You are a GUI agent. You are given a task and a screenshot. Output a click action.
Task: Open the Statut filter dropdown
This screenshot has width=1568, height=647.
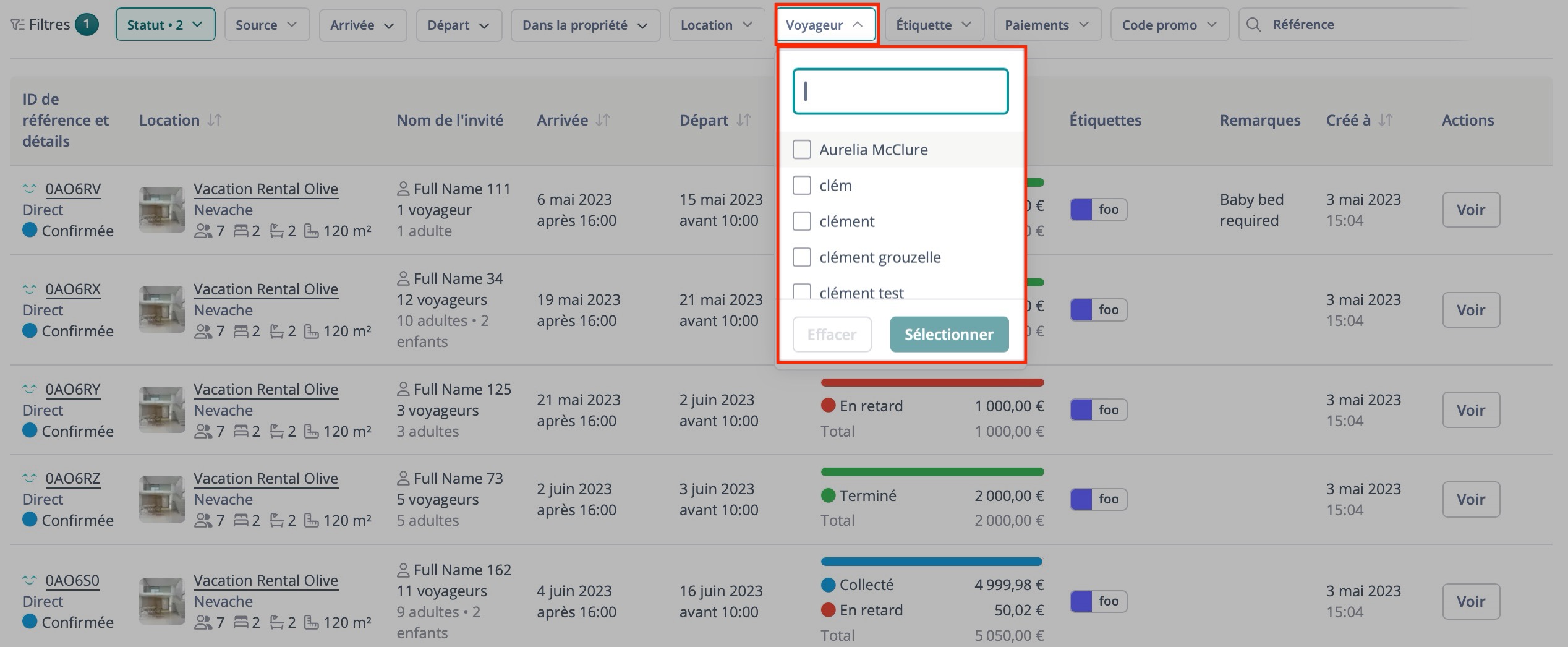(x=164, y=24)
